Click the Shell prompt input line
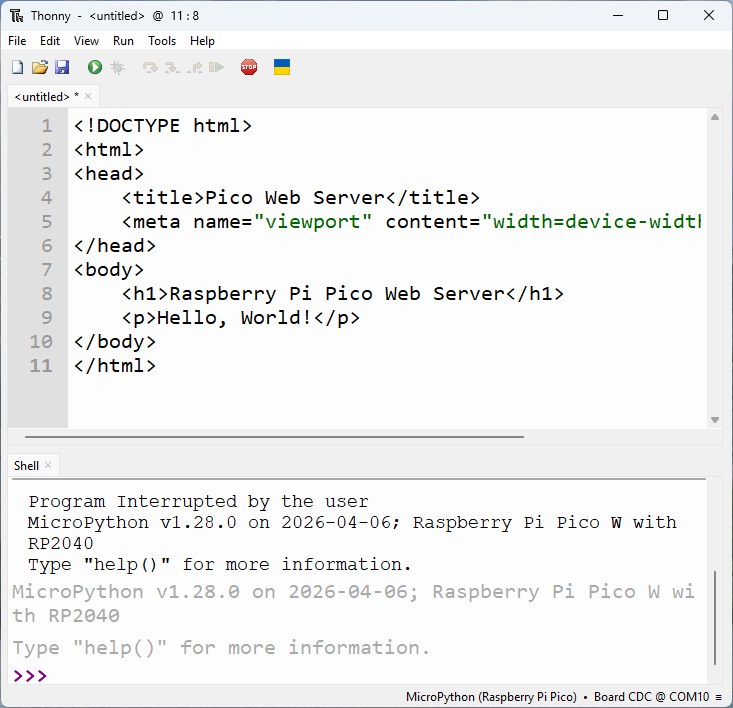733x708 pixels. click(358, 676)
